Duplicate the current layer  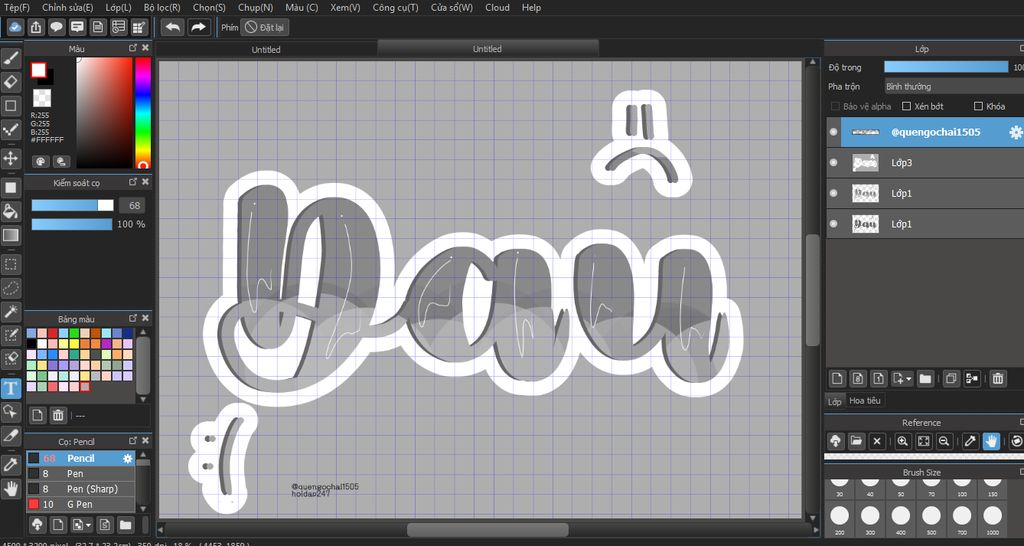click(952, 378)
